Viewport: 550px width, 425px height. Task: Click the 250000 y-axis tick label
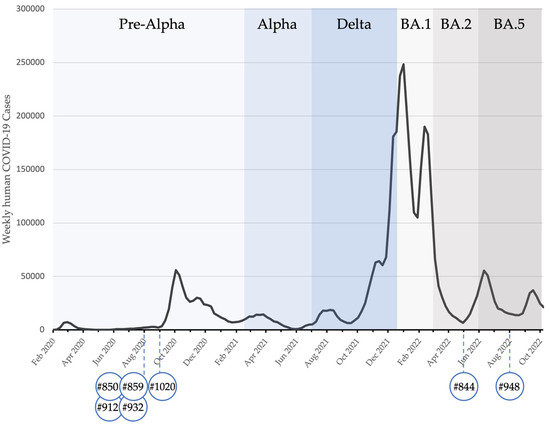[x=31, y=62]
